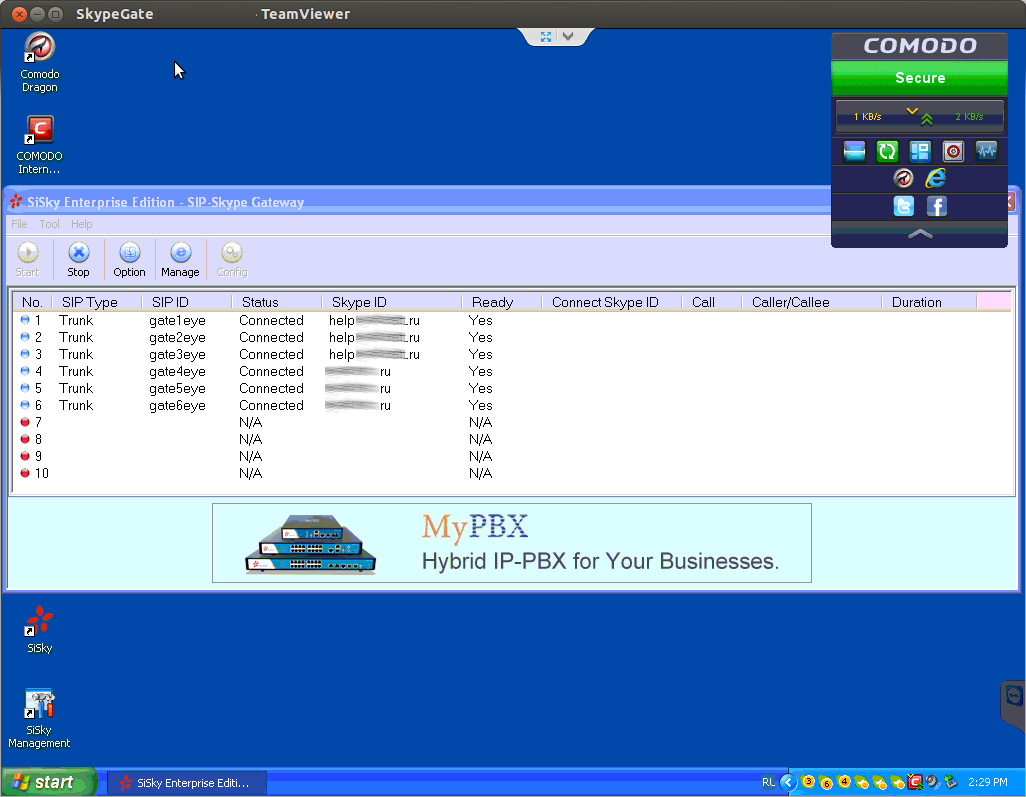This screenshot has height=797, width=1026.
Task: Open the SiSky Management desktop shortcut
Action: click(39, 717)
